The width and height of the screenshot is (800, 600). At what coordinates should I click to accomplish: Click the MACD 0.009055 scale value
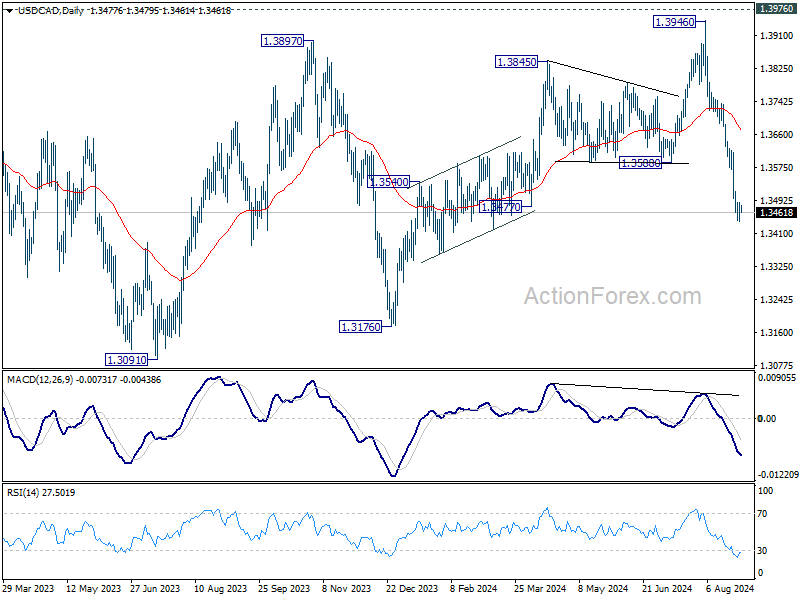pos(777,378)
